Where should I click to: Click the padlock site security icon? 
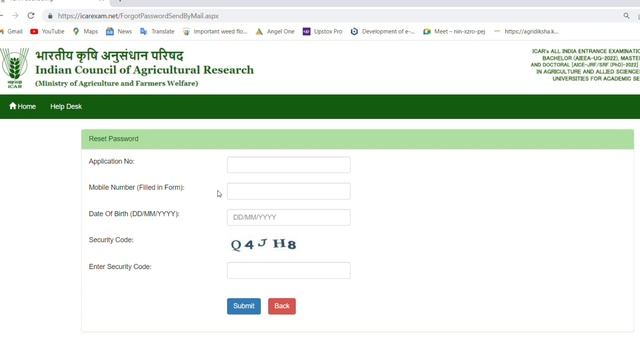coord(50,16)
